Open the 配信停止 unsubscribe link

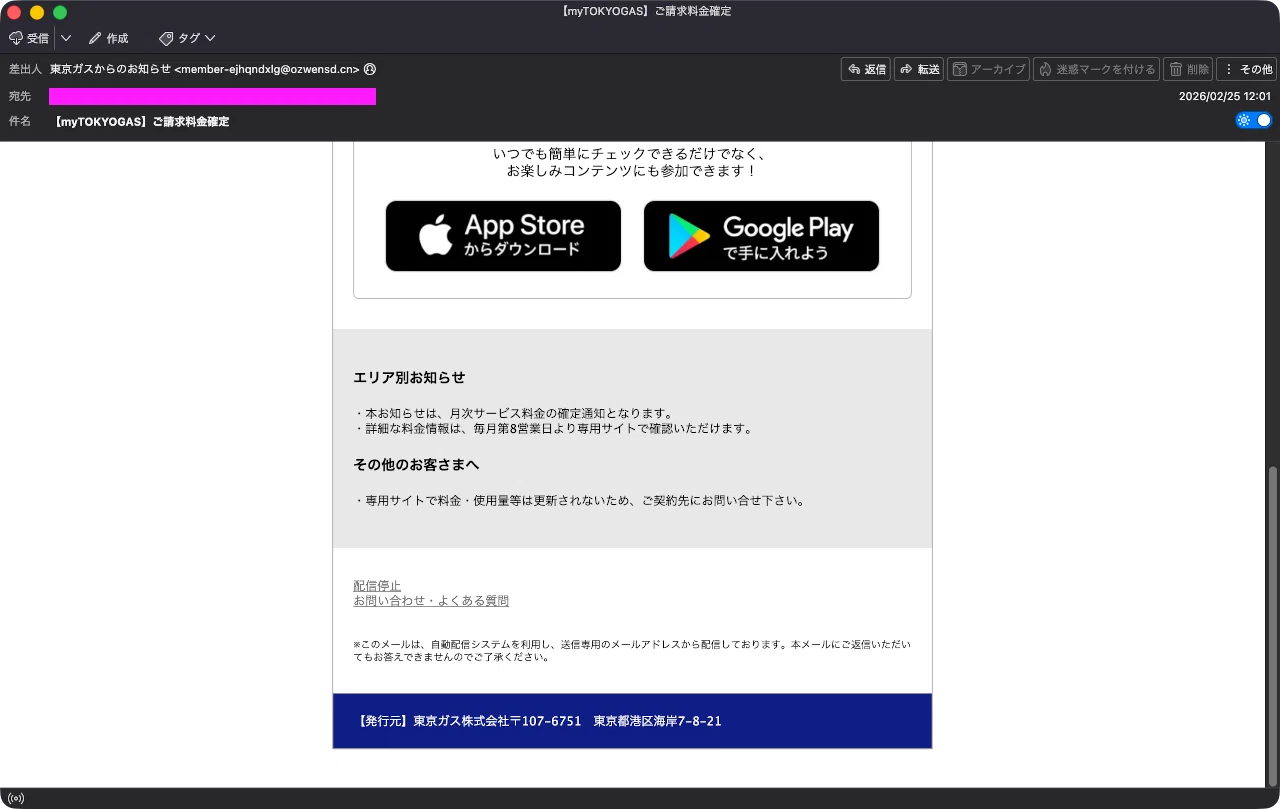pos(377,586)
